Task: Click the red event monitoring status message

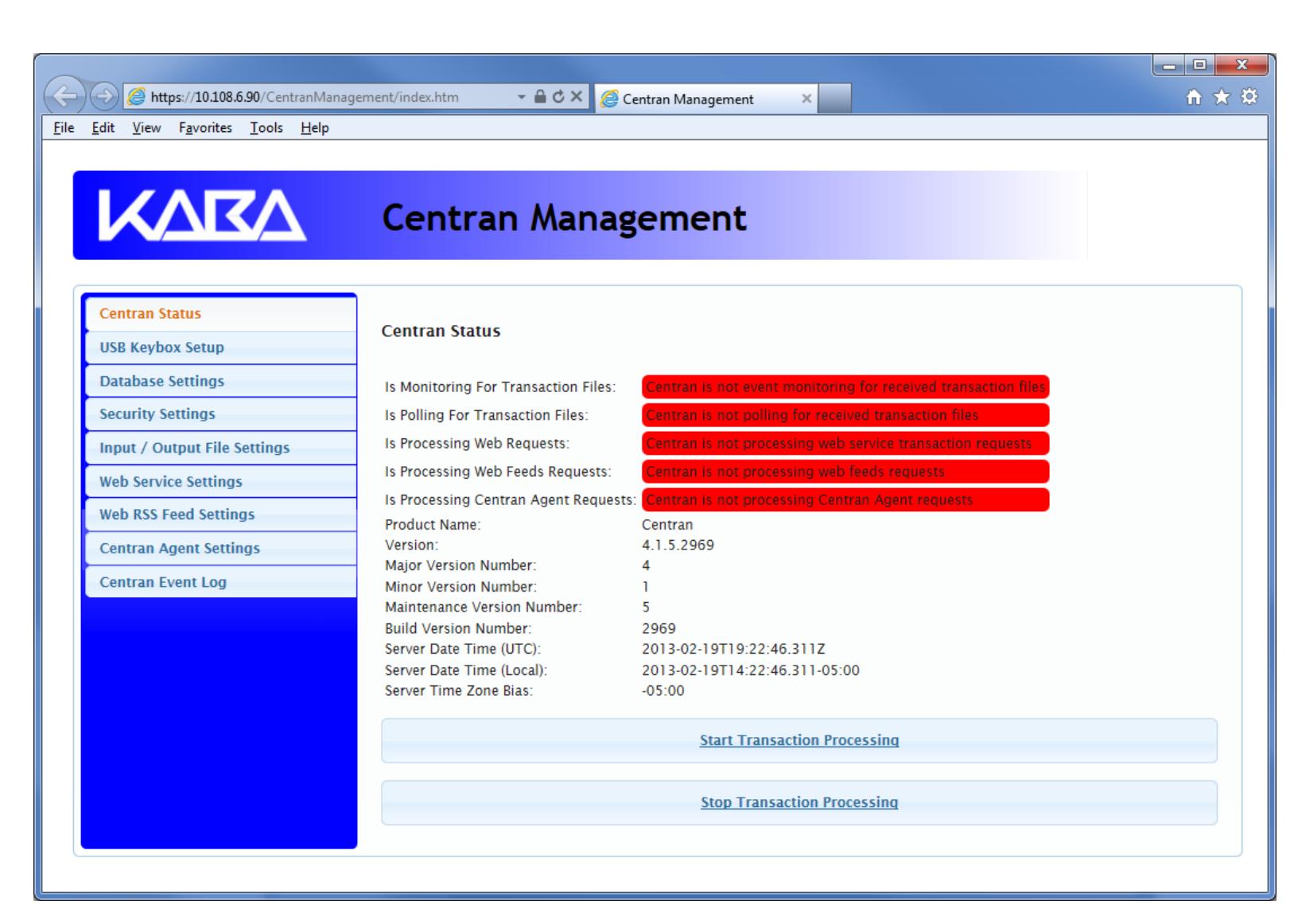Action: click(845, 386)
